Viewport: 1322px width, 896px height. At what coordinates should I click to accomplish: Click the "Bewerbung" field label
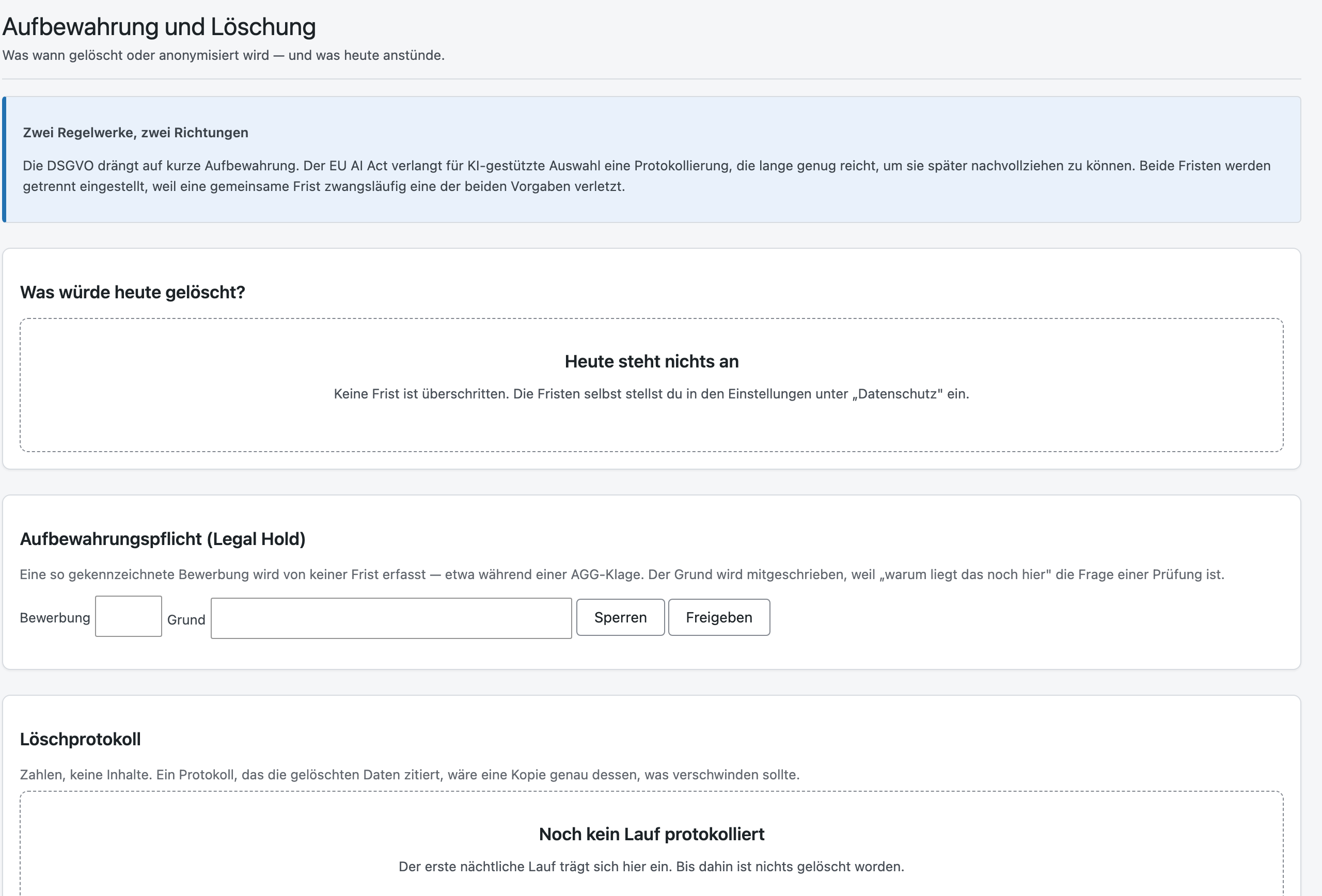[55, 618]
